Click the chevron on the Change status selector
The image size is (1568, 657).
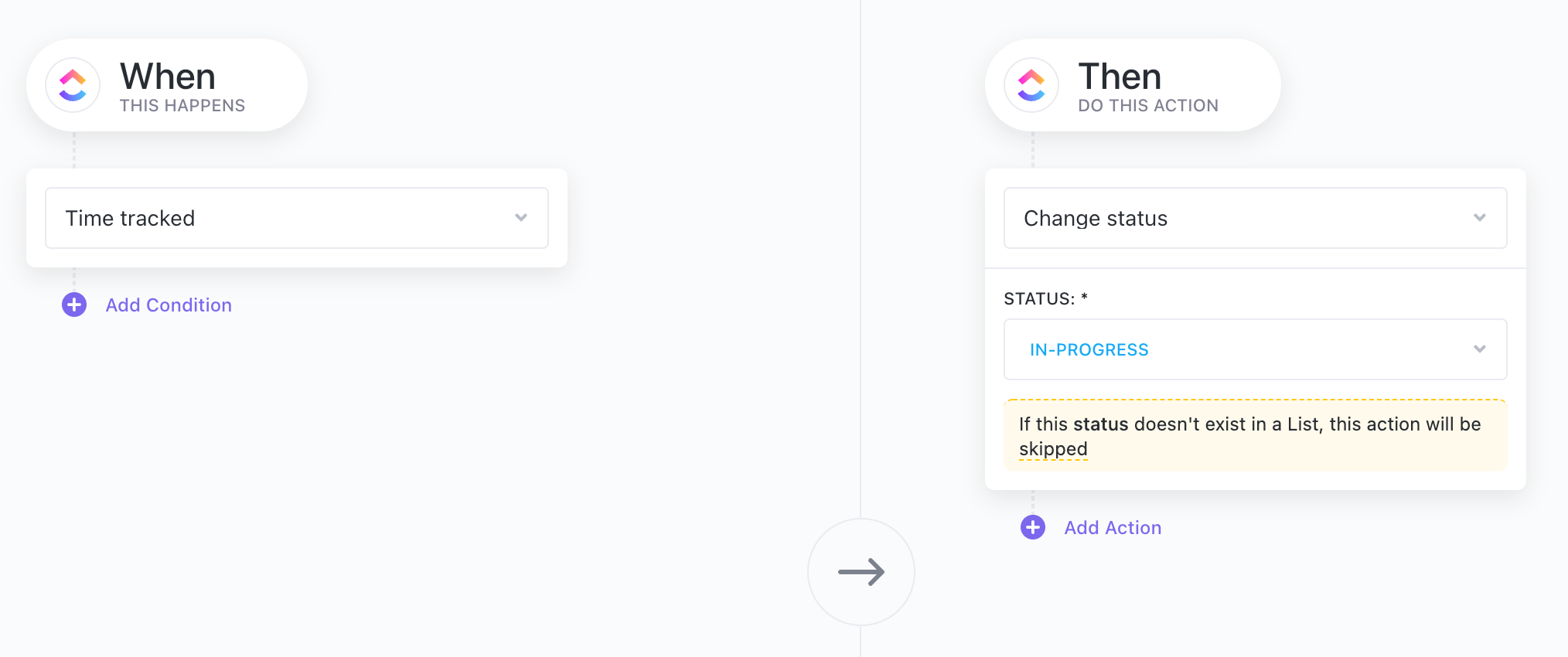[x=1481, y=217]
